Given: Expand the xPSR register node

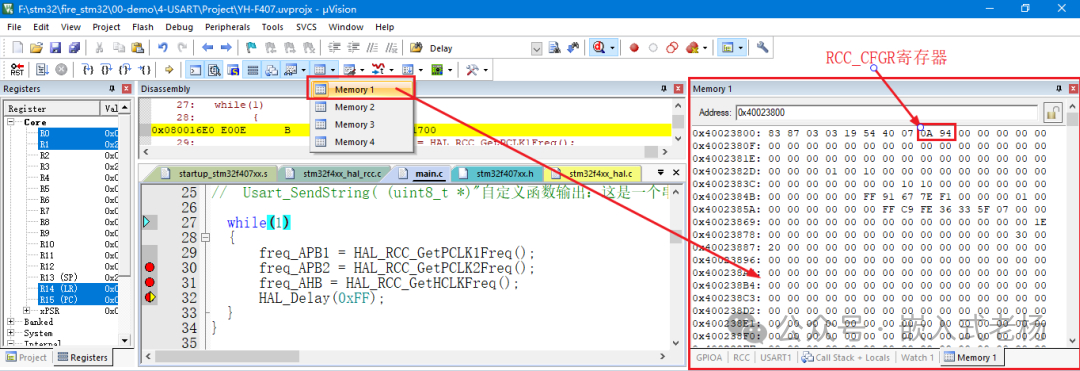Looking at the screenshot, I should (27, 311).
